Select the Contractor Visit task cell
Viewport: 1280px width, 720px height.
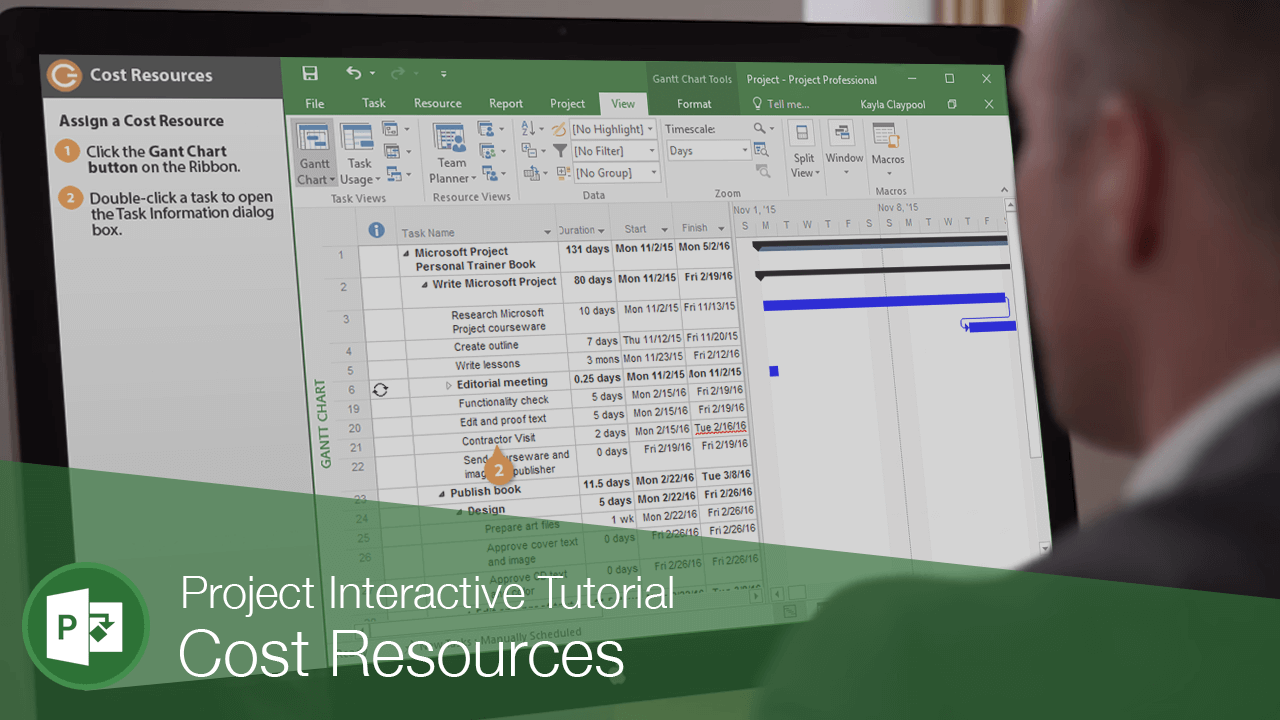coord(498,439)
